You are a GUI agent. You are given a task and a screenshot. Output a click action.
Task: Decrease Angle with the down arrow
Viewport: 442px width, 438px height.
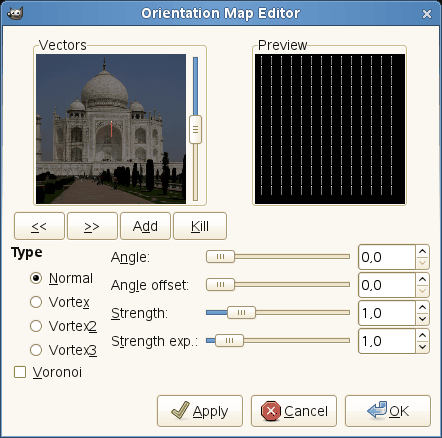point(422,263)
